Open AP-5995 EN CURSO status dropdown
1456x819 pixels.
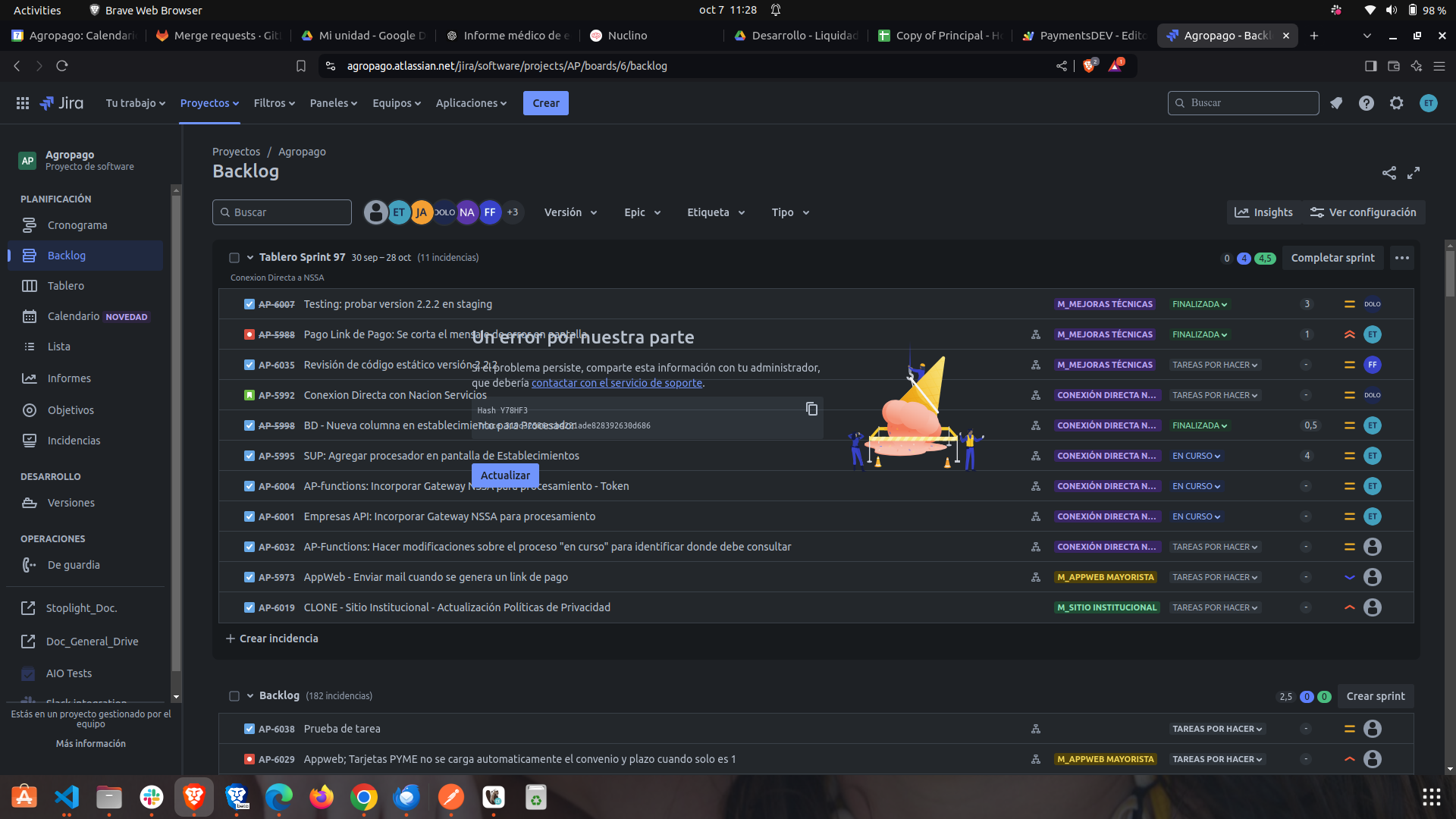(1196, 456)
